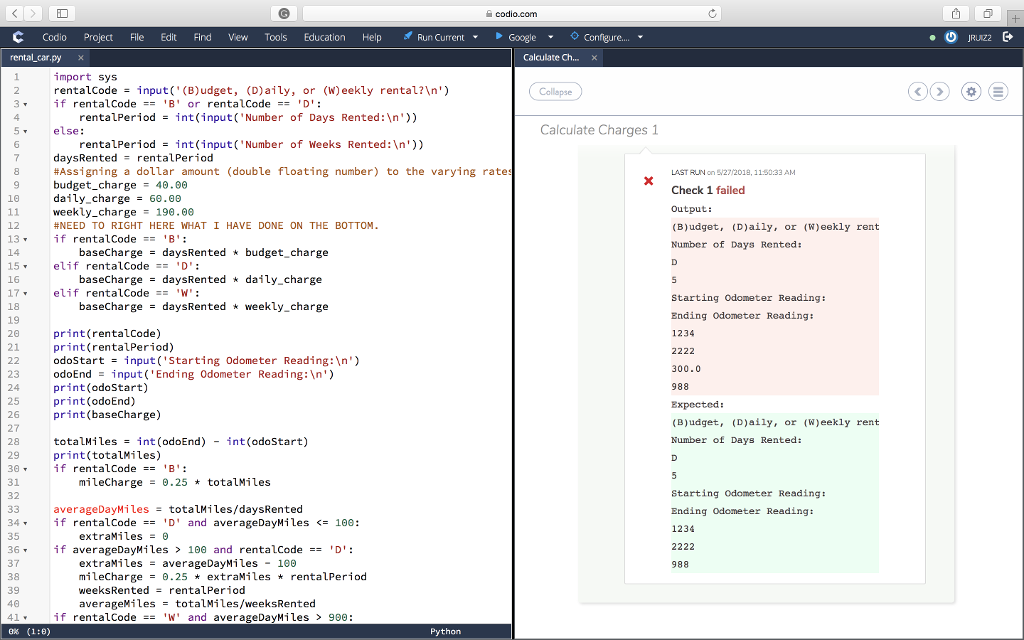Click the green status indicator dot

932,37
